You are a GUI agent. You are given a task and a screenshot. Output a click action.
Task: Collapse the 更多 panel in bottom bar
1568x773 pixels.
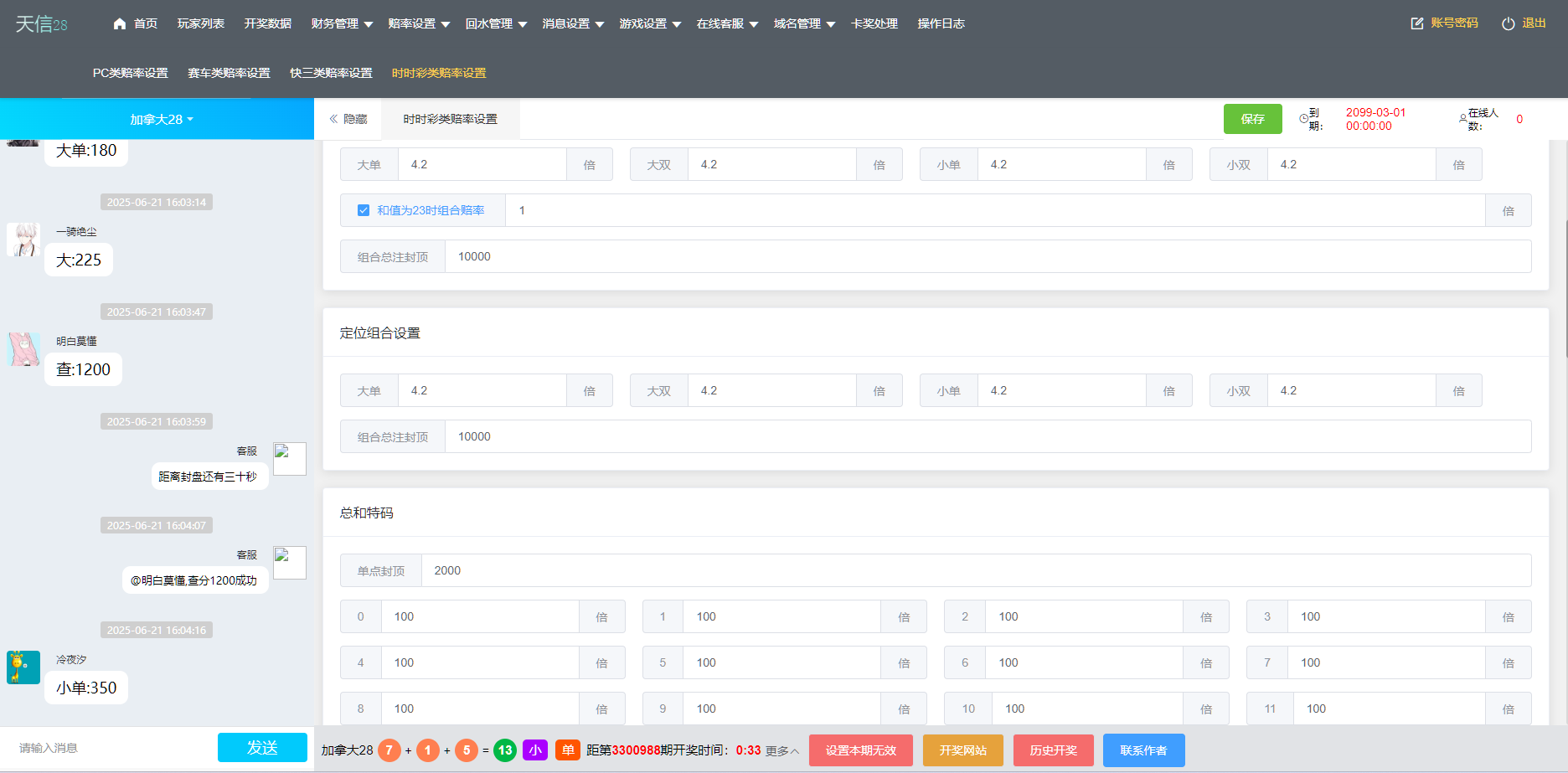tap(781, 751)
